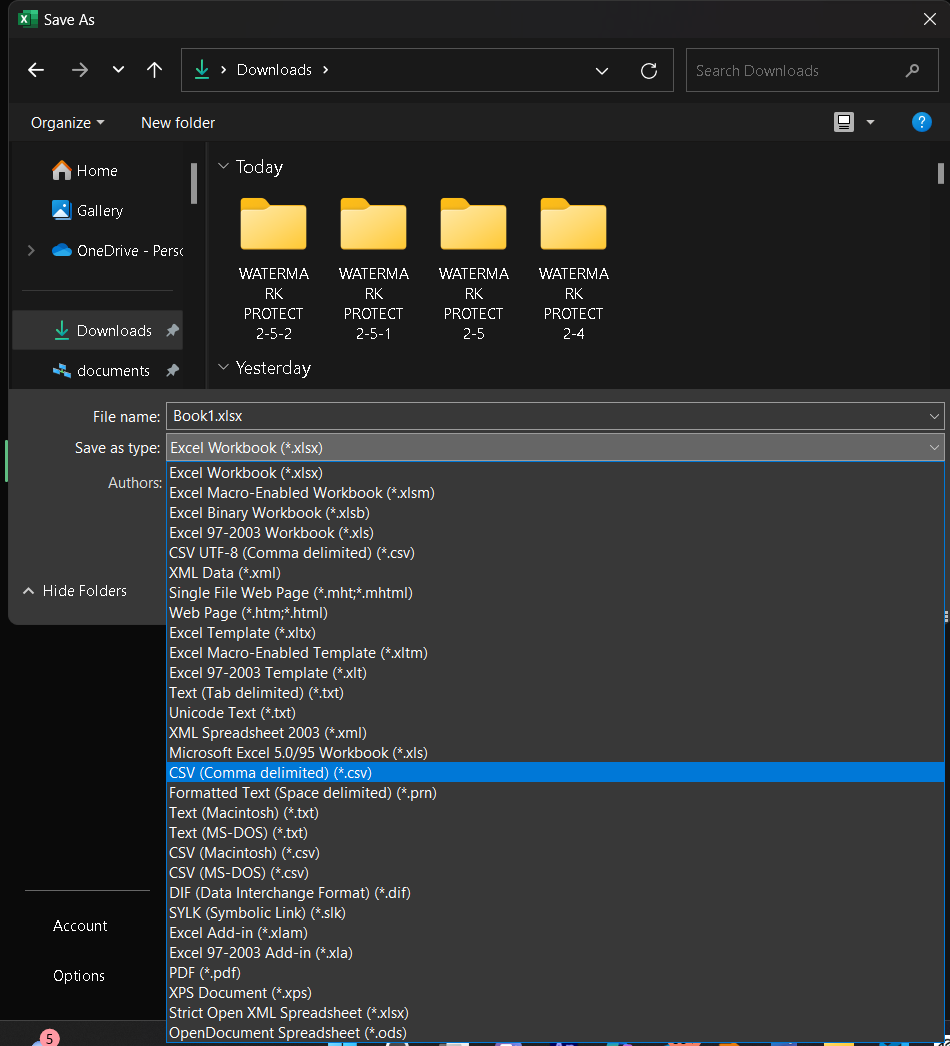950x1046 pixels.
Task: Open the Organize menu
Action: tap(67, 123)
